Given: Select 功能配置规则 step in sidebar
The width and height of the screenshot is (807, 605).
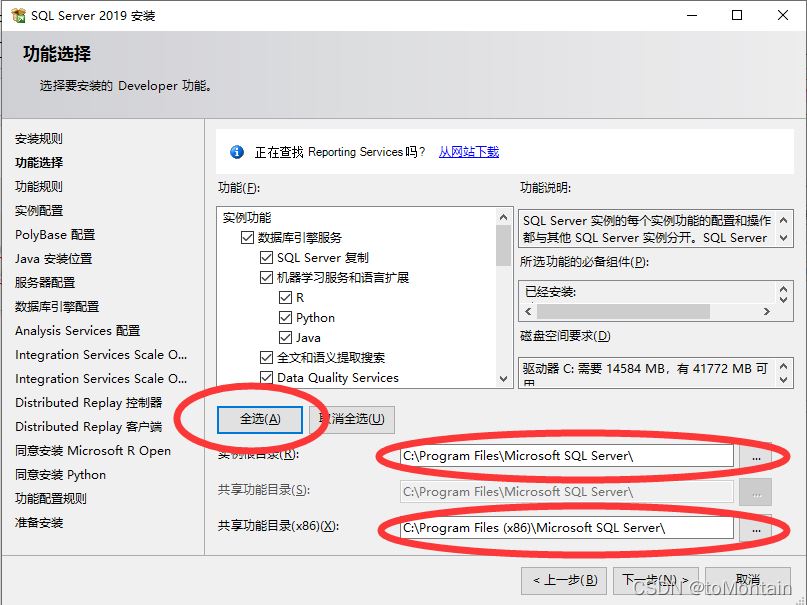Looking at the screenshot, I should (x=51, y=499).
